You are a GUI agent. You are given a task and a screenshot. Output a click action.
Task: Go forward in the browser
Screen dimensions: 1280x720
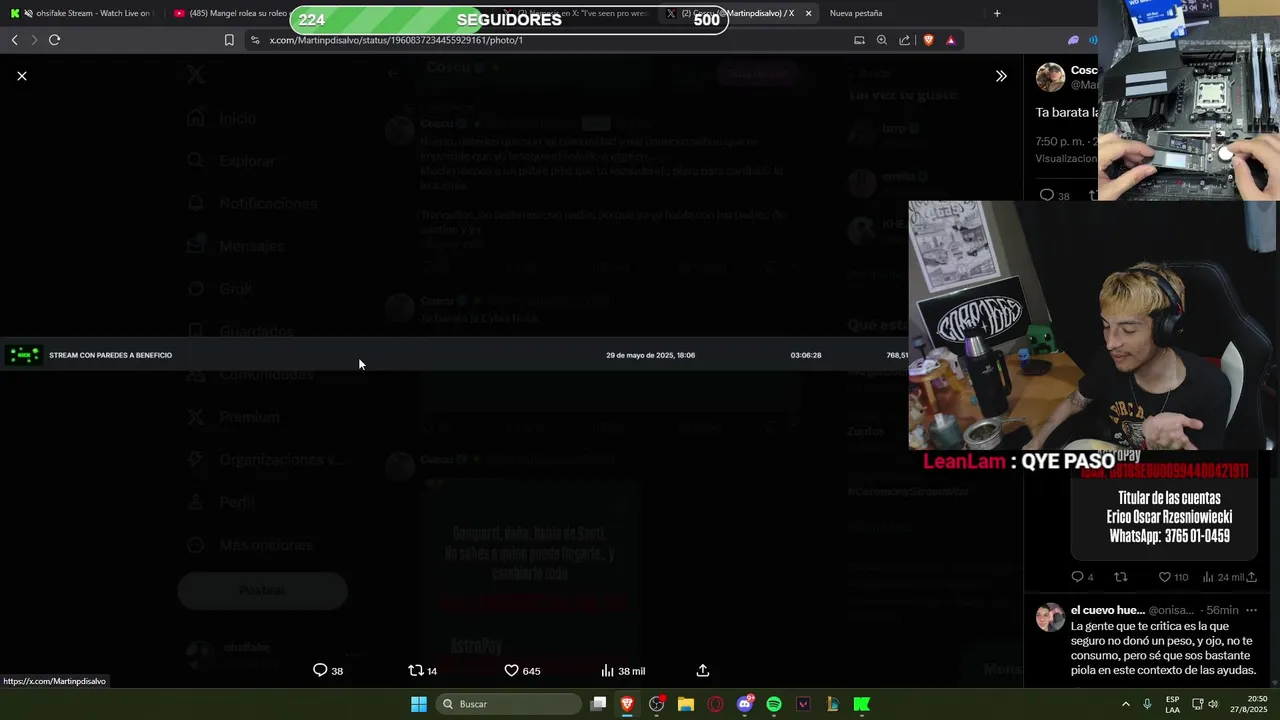pyautogui.click(x=33, y=40)
